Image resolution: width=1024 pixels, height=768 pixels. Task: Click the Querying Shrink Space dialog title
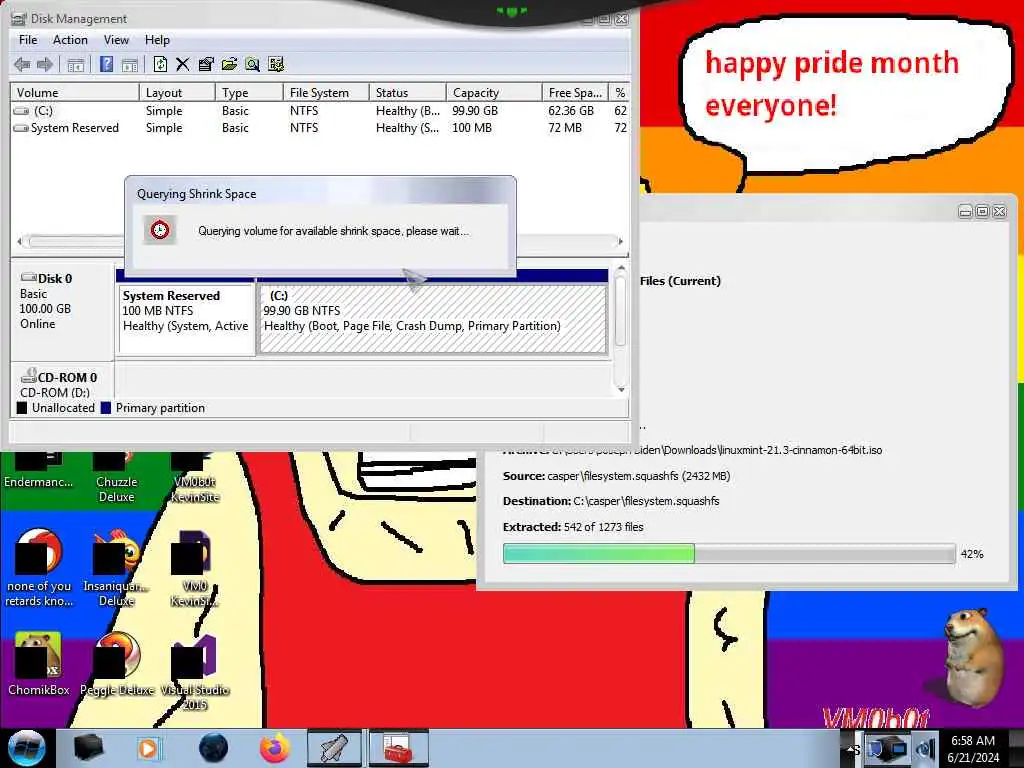[196, 194]
